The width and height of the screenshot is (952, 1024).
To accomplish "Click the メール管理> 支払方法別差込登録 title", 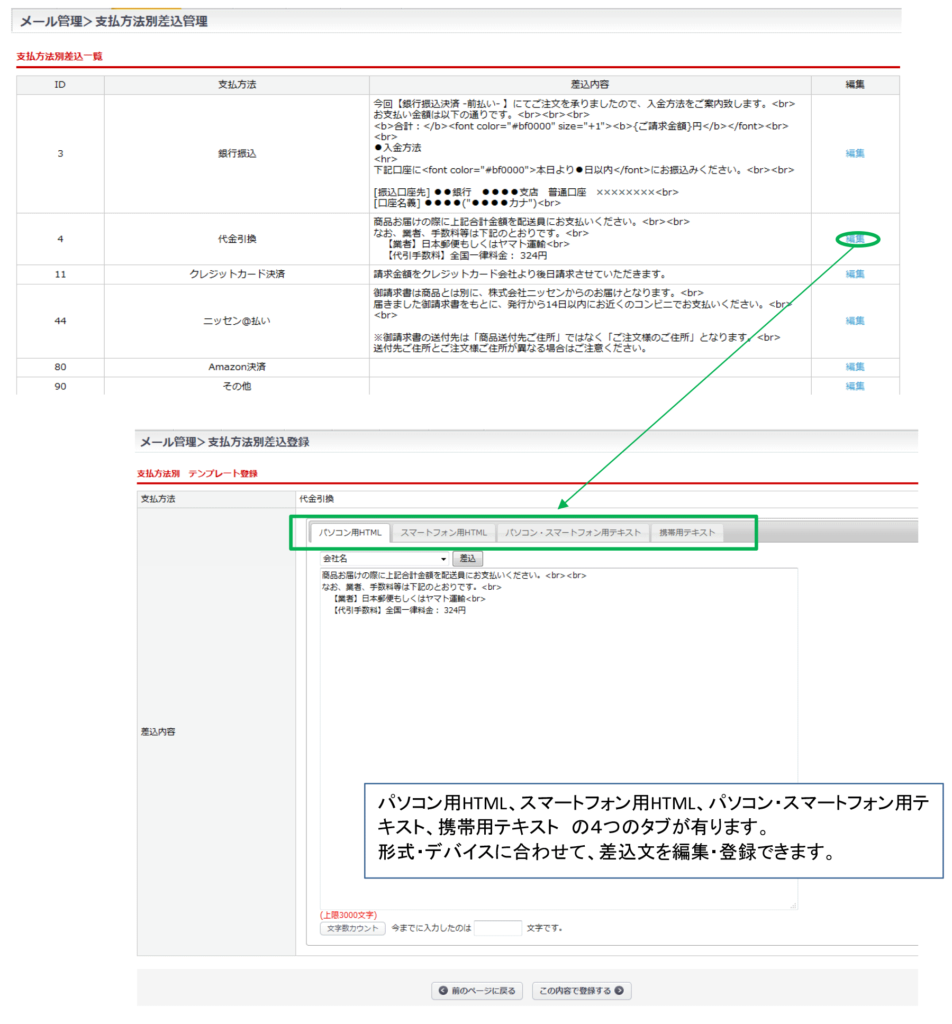I will point(225,442).
